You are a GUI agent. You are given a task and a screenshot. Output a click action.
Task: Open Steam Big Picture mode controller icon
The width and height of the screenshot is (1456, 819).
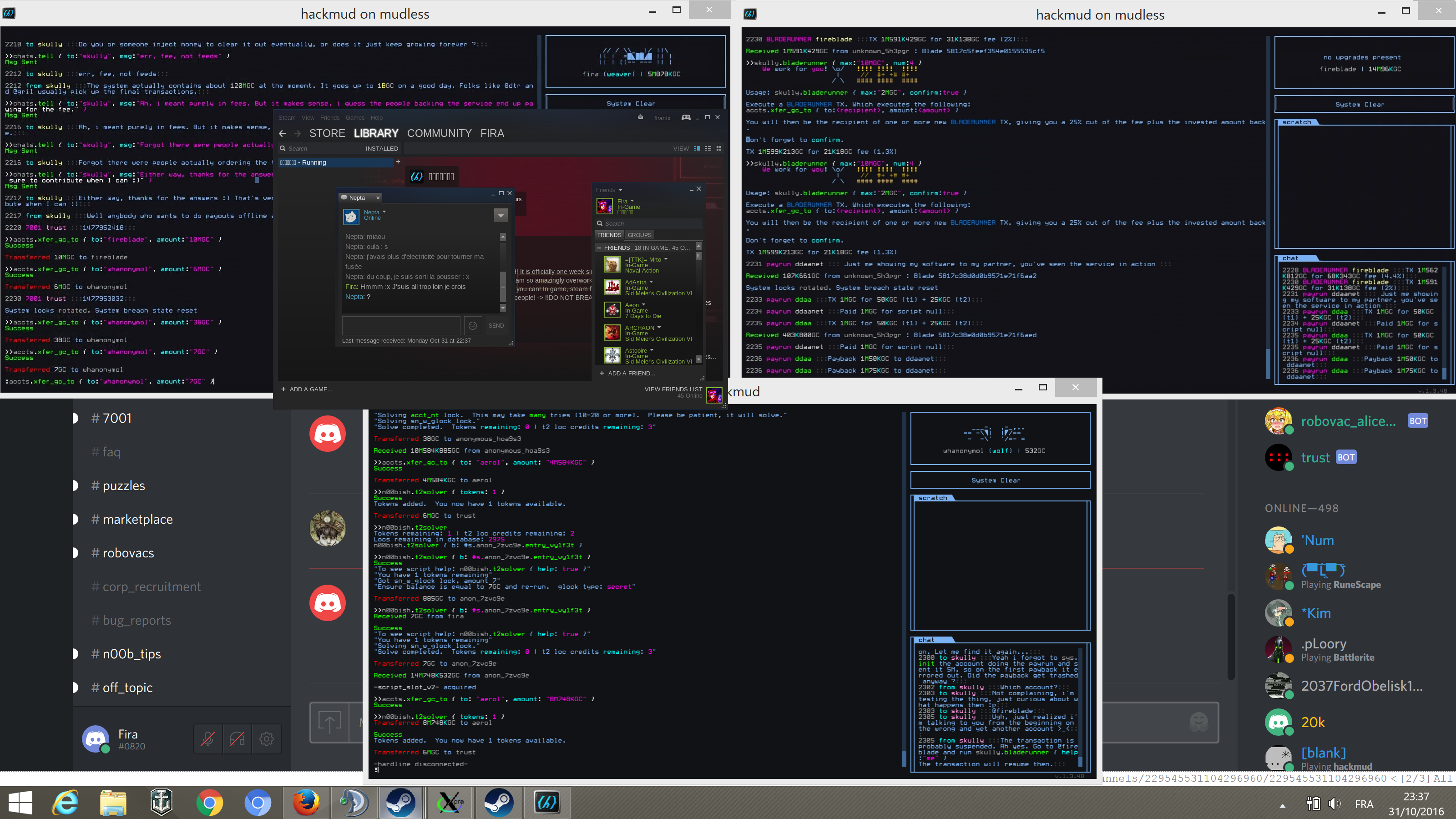pos(686,117)
